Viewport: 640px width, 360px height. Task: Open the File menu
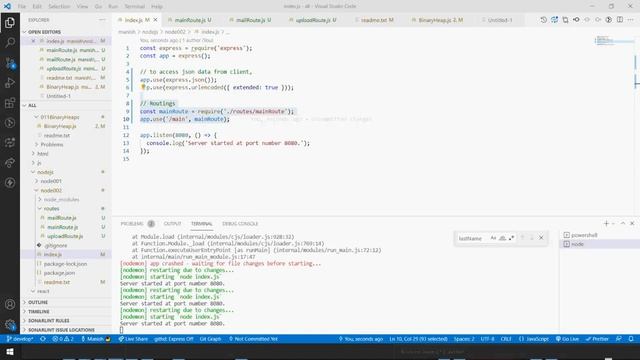[22, 7]
